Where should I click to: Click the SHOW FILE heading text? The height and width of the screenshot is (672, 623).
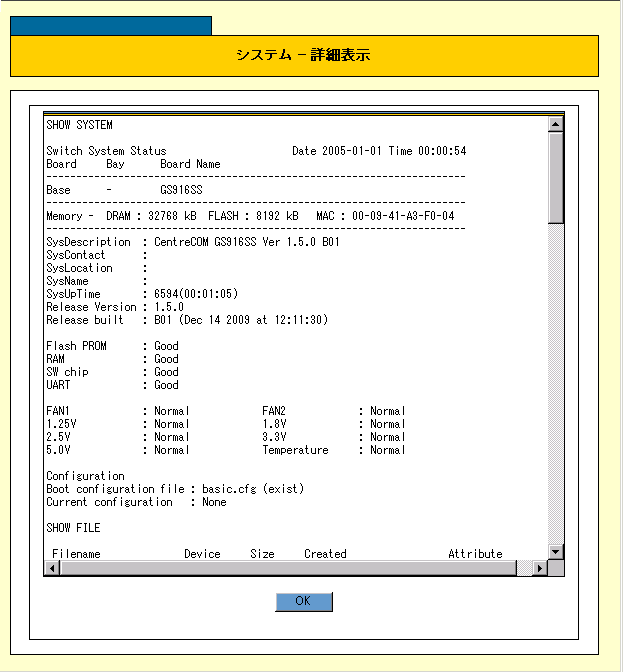(74, 528)
